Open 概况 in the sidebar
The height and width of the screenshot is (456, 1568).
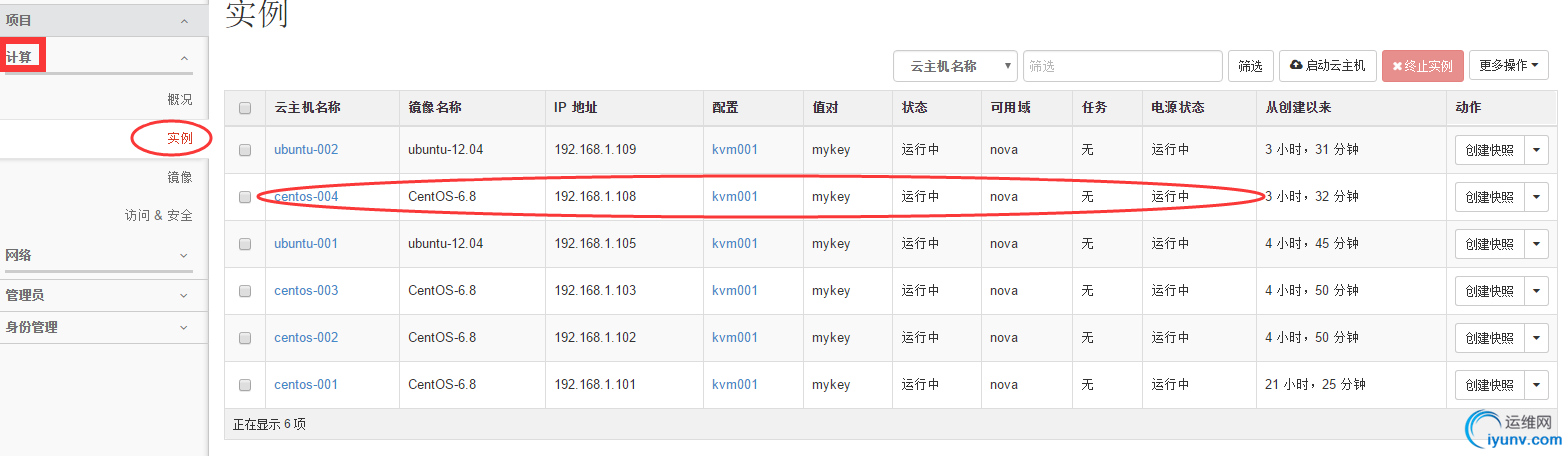click(180, 100)
